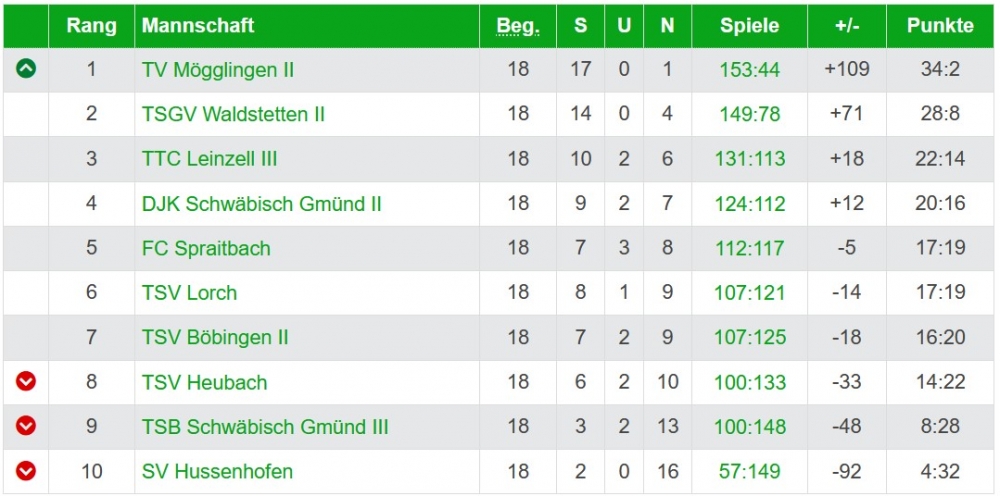Click red relegation icon for rank 9
This screenshot has width=1000, height=496.
tap(26, 426)
